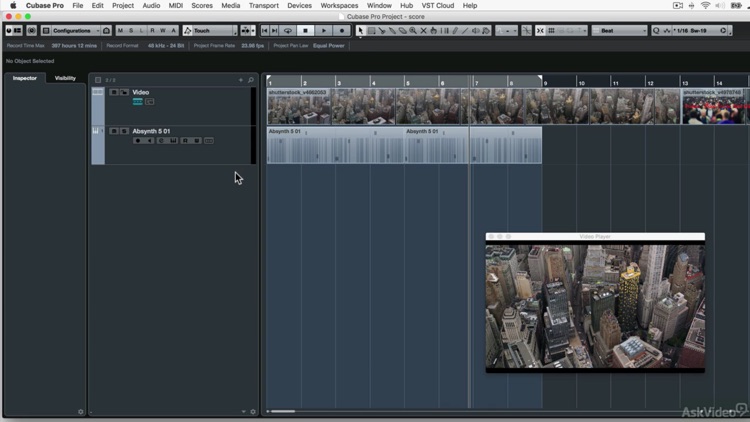Viewport: 750px width, 422px height.
Task: Open track list settings gear
Action: point(253,411)
